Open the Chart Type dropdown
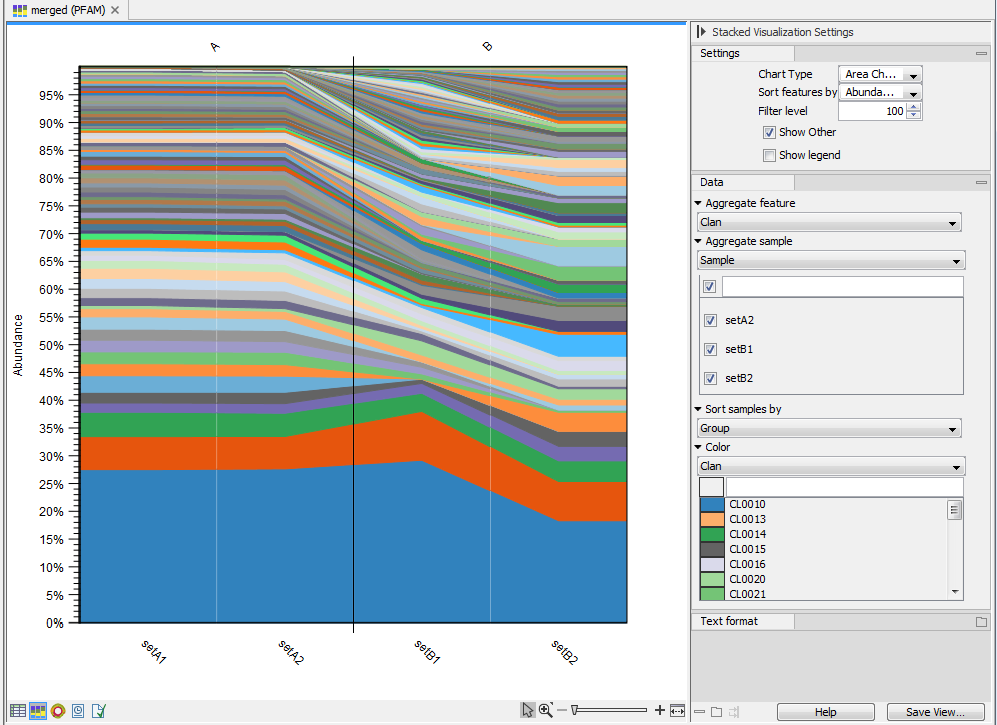This screenshot has height=725, width=997. (x=880, y=74)
